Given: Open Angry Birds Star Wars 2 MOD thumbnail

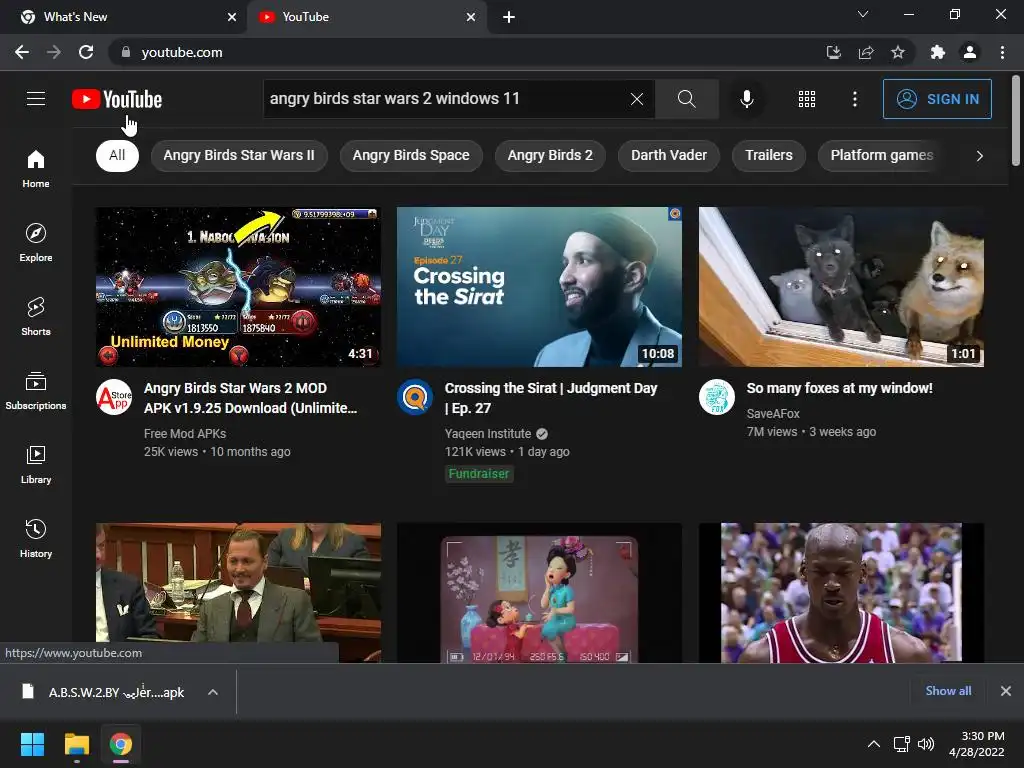Looking at the screenshot, I should pyautogui.click(x=238, y=287).
